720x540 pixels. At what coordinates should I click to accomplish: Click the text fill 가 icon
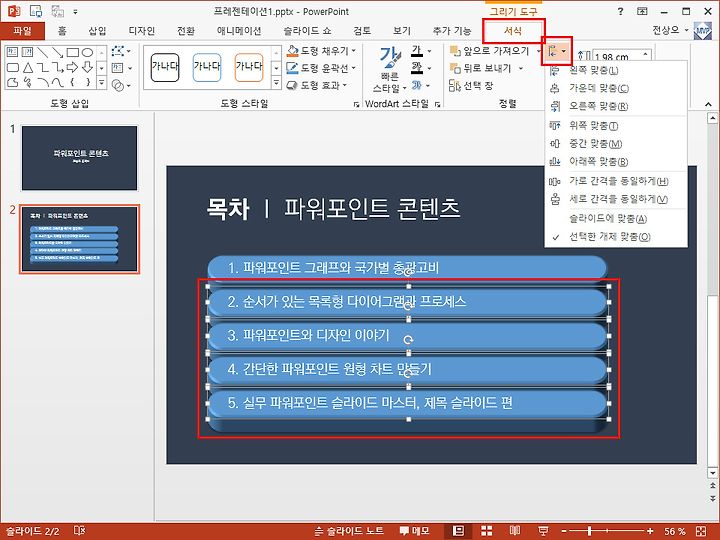coord(417,51)
